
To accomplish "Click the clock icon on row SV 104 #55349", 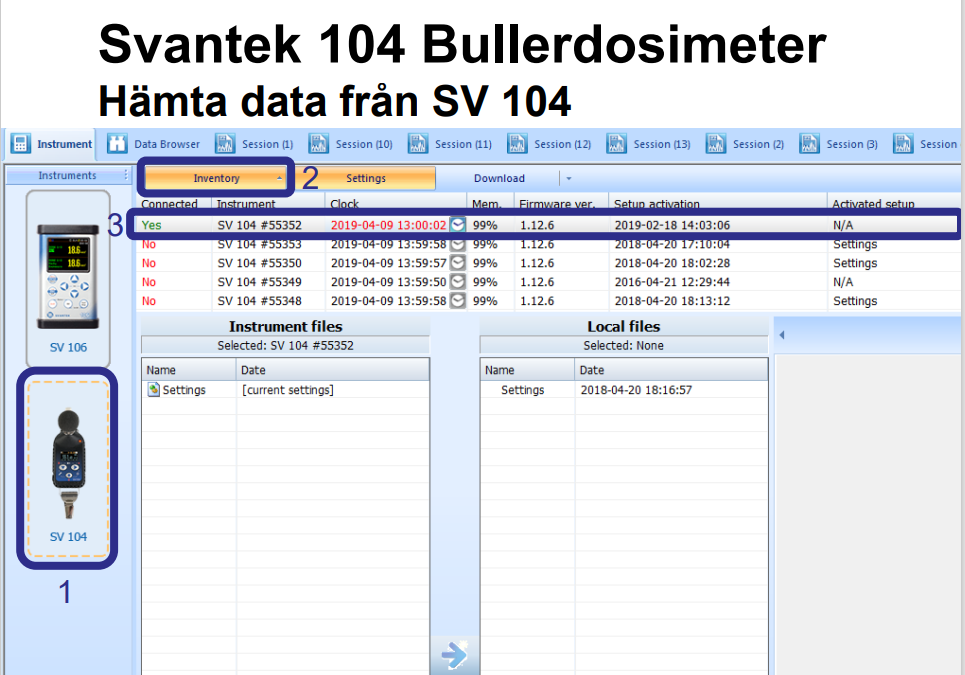I will [x=457, y=281].
